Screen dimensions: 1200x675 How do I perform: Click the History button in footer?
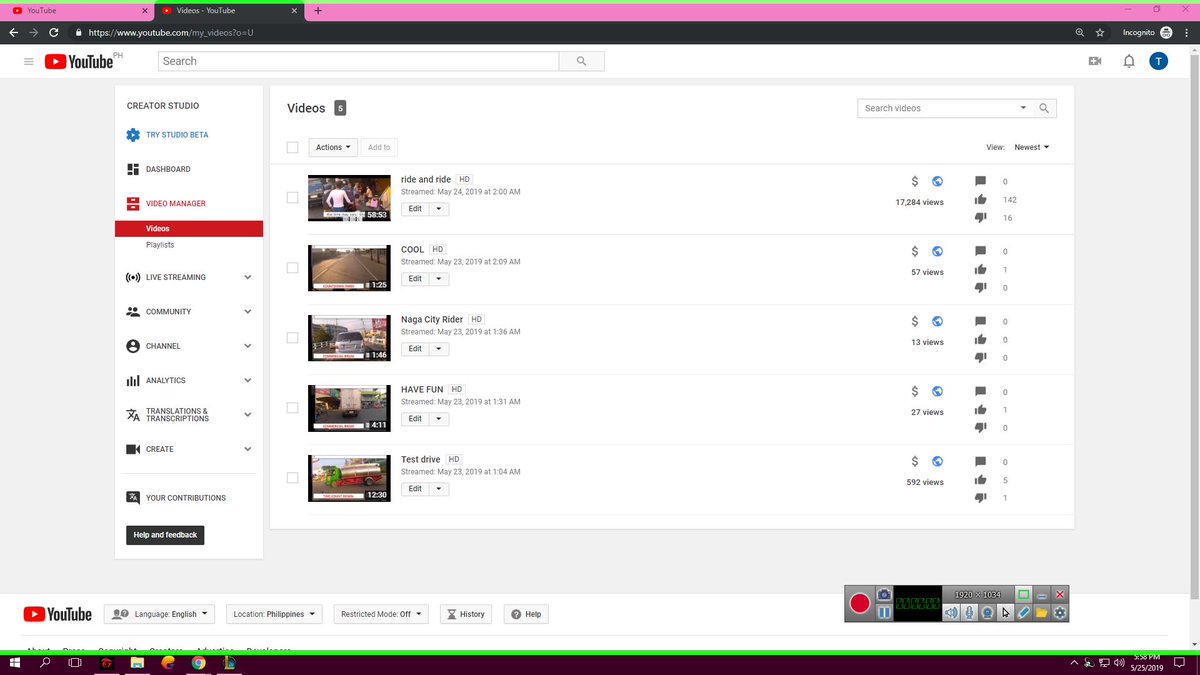point(466,614)
